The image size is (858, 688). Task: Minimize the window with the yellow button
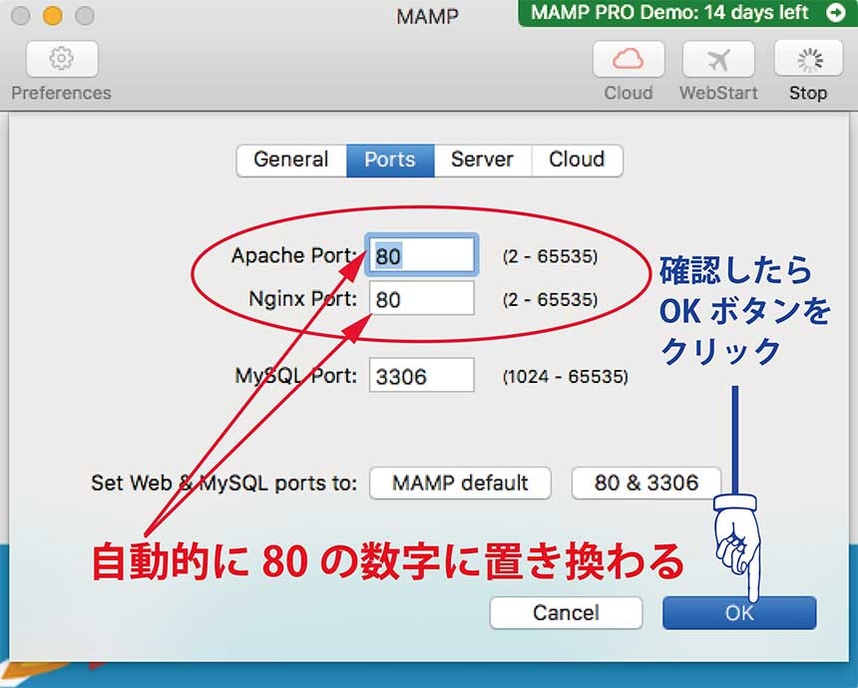tap(52, 16)
